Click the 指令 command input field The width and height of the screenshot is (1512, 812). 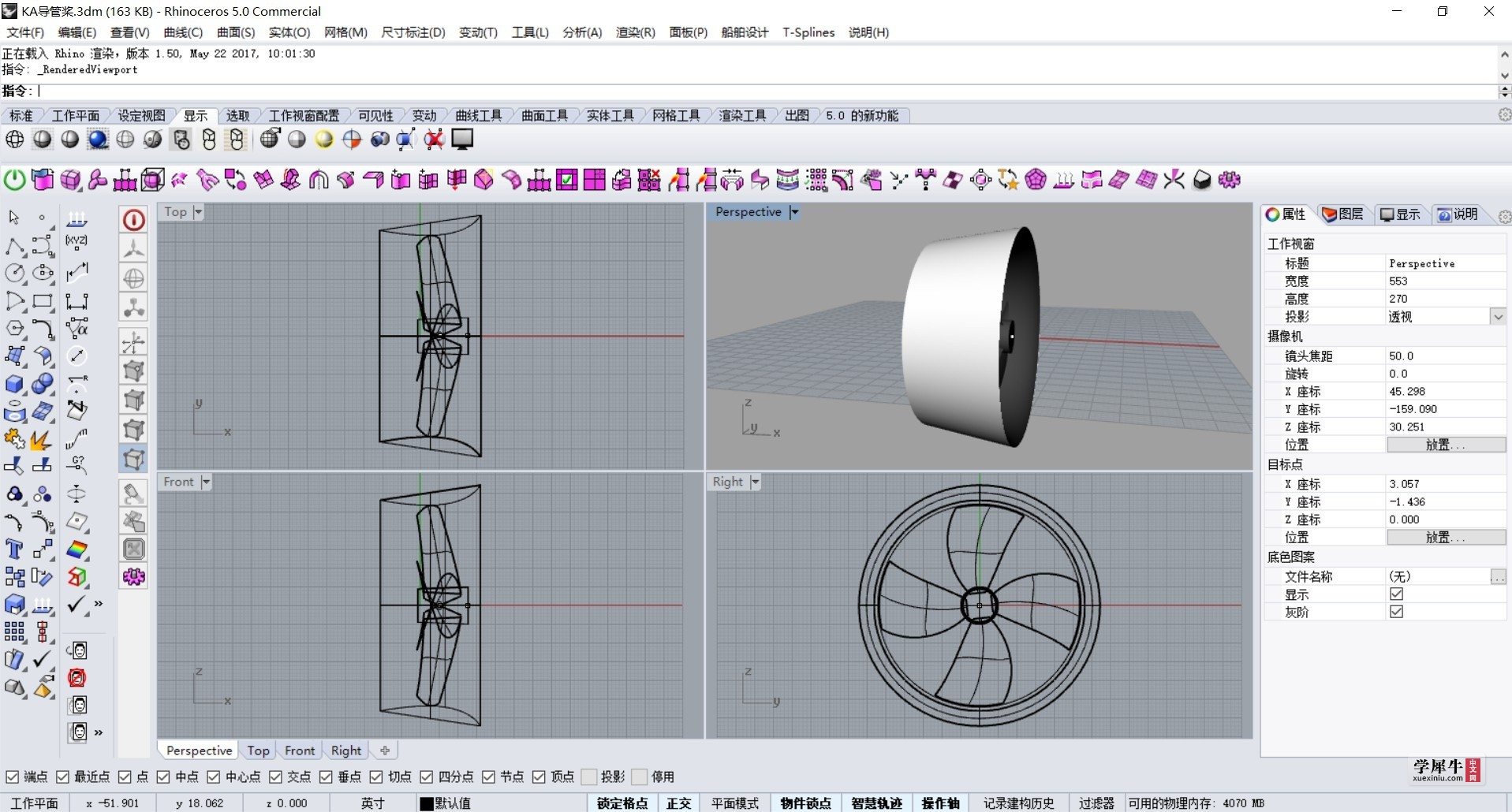765,91
